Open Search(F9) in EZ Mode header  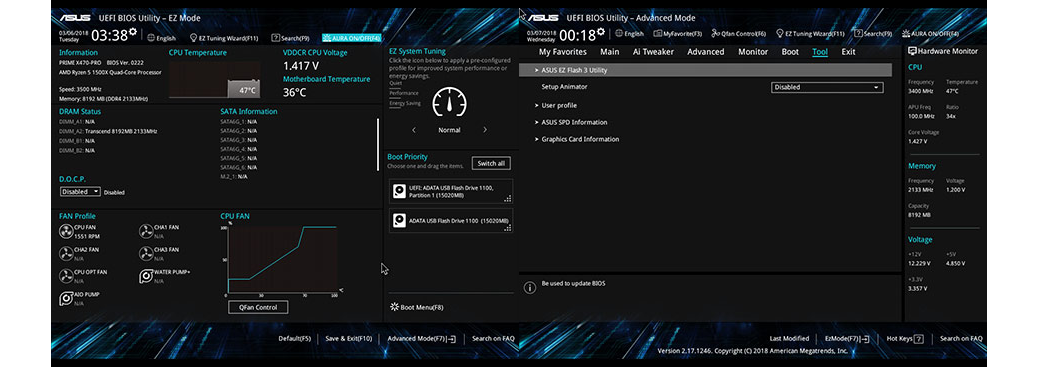pyautogui.click(x=291, y=38)
